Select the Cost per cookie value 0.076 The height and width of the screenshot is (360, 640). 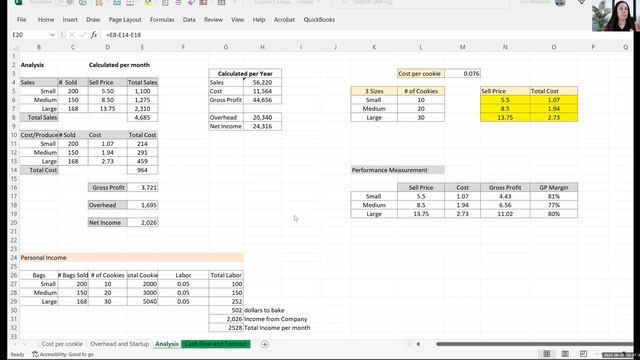462,73
